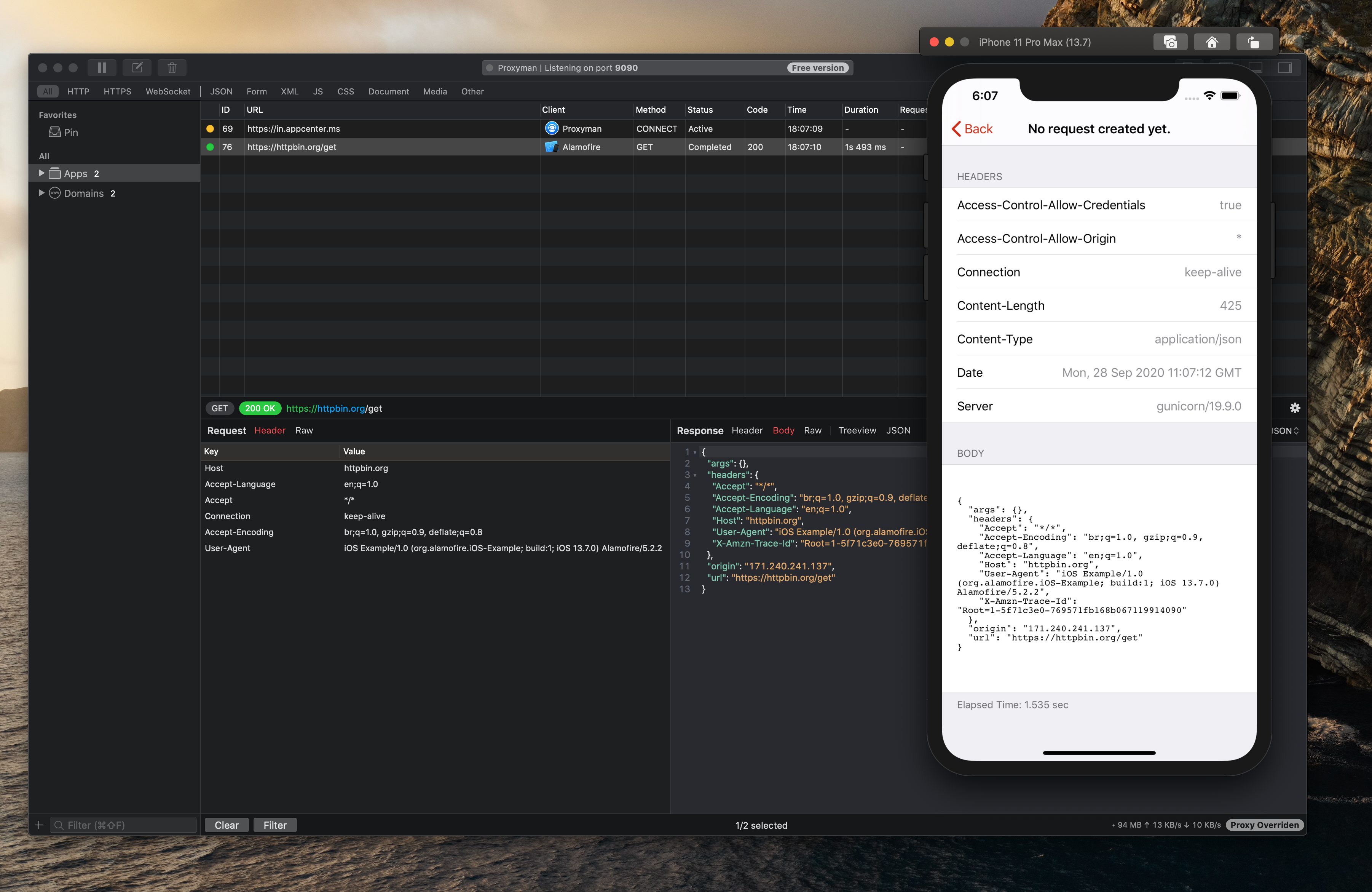Switch to Response Treeview tab

coord(857,430)
